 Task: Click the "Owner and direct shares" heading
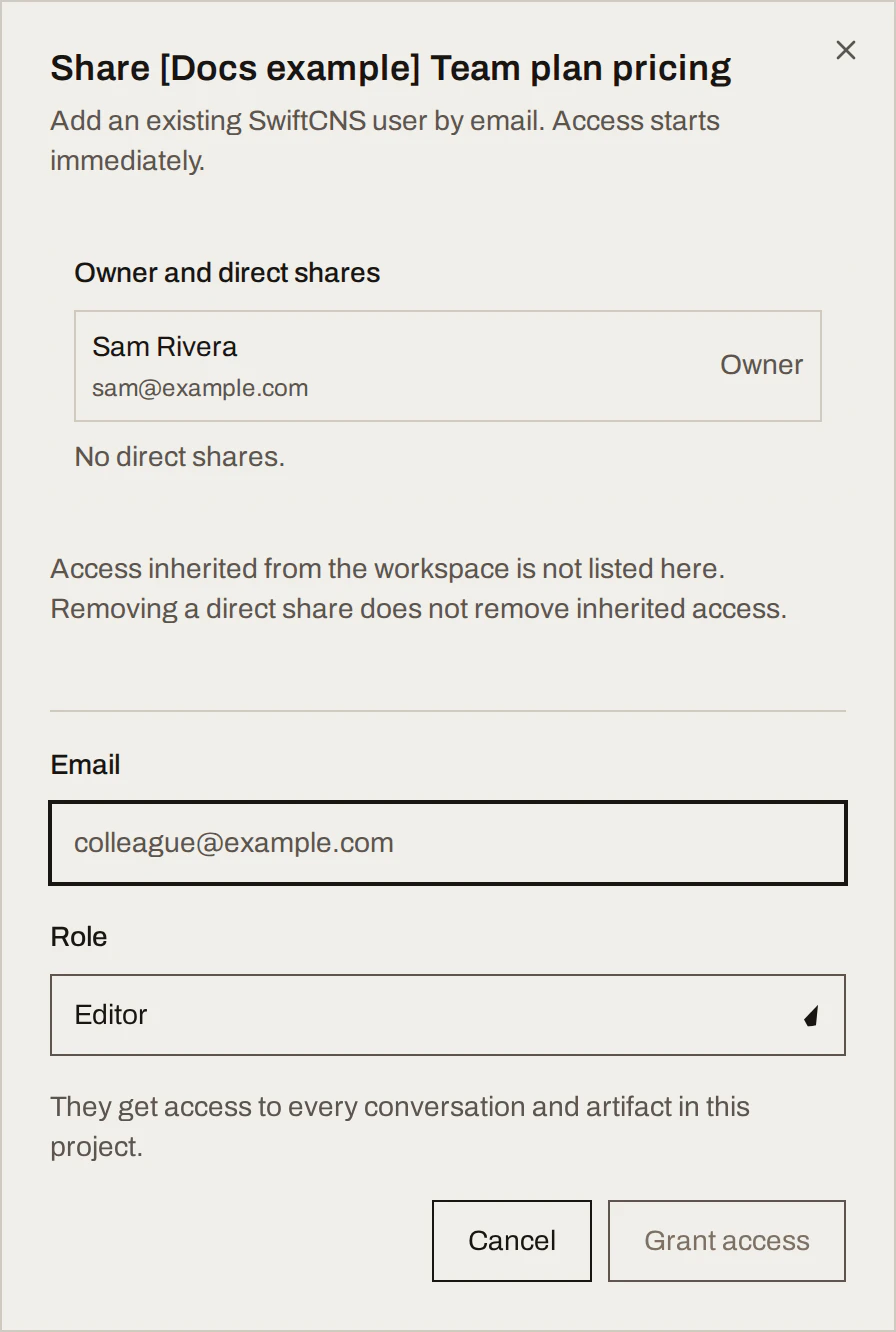[227, 273]
